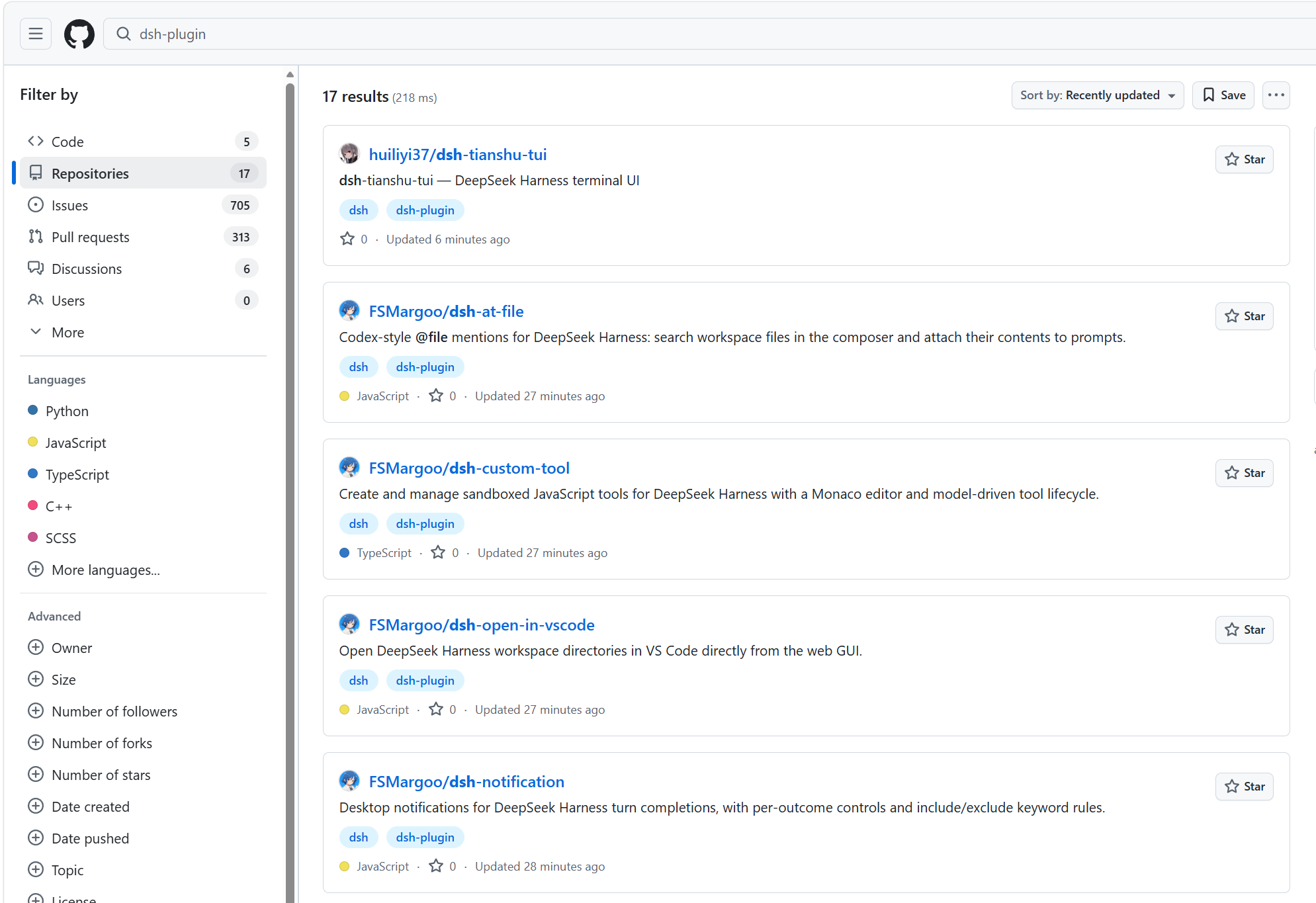
Task: Click the avatar beside FSMargoo/dsh-open-in-vscode
Action: (x=349, y=624)
